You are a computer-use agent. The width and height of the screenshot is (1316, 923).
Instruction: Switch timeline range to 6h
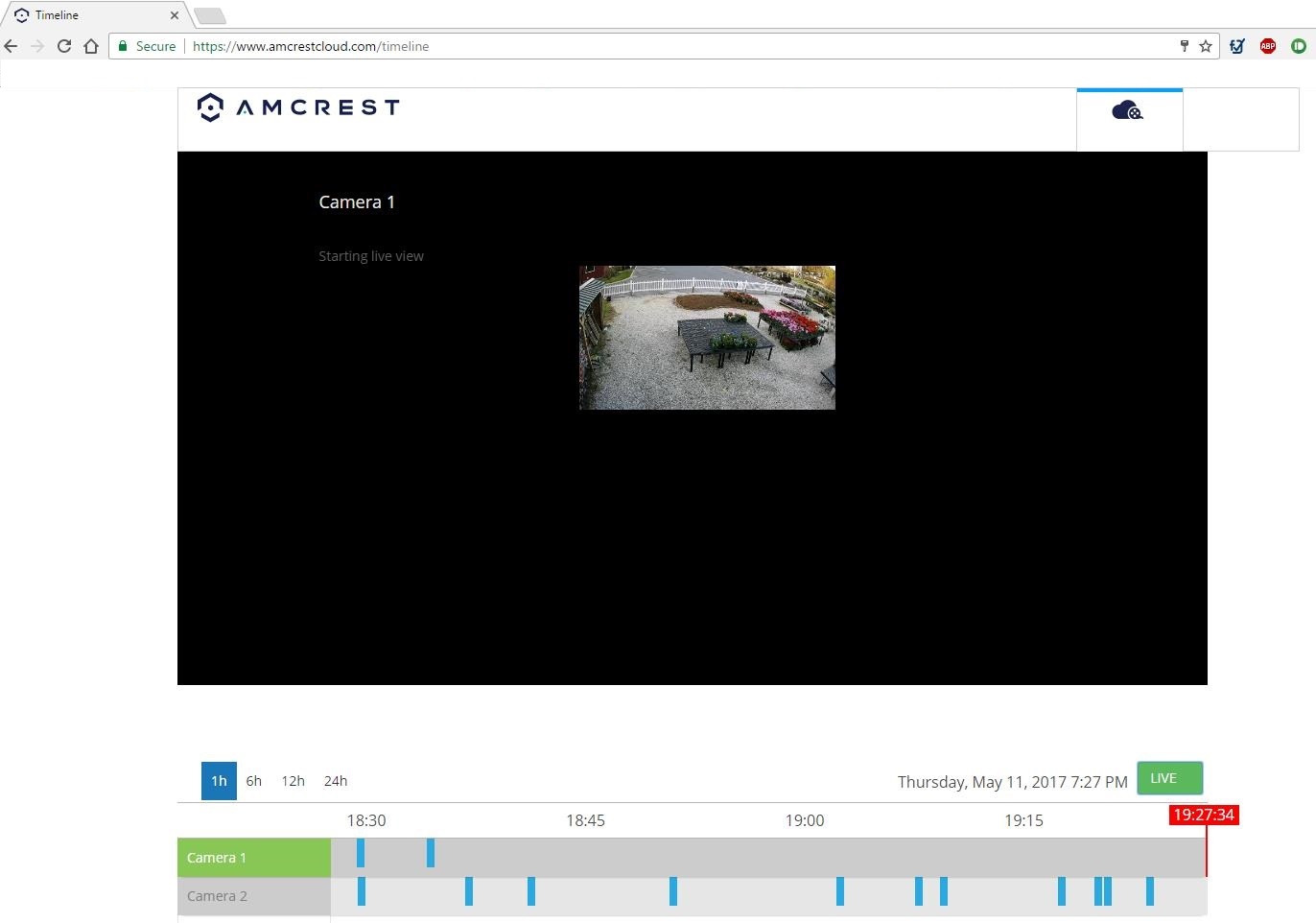[x=254, y=781]
